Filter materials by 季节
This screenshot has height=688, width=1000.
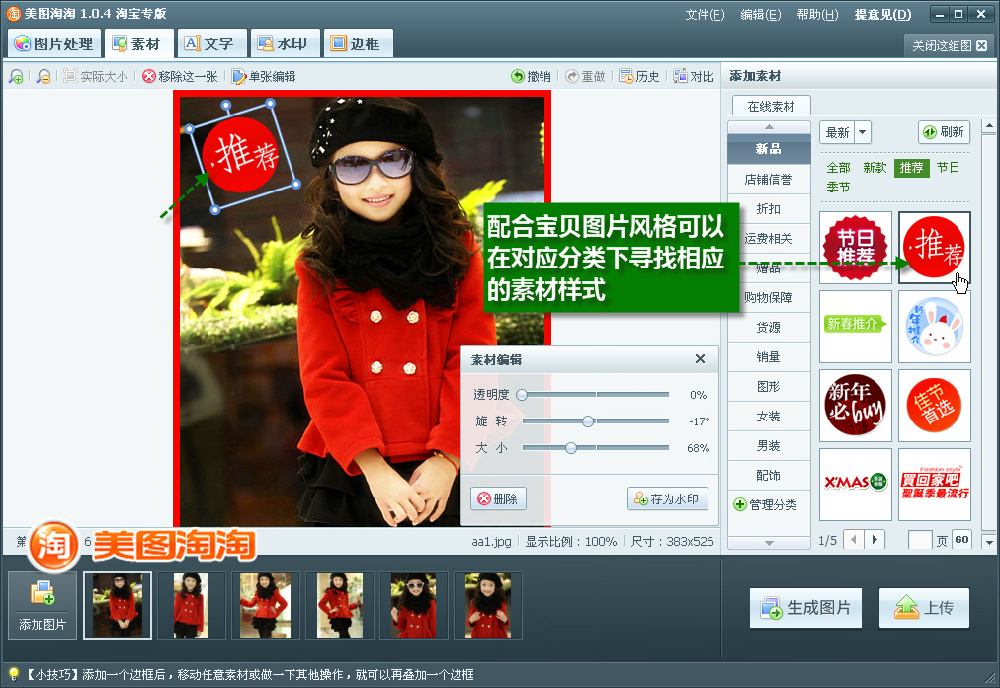point(838,187)
